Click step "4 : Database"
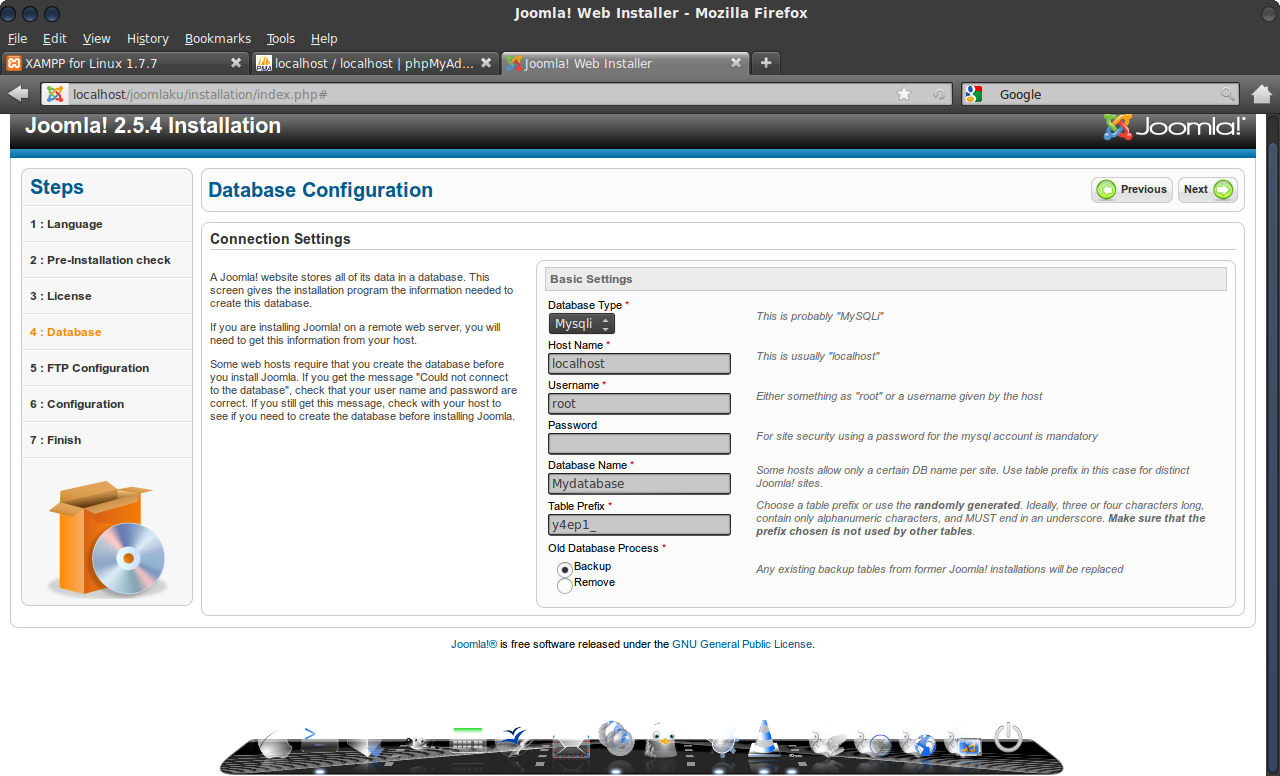The width and height of the screenshot is (1280, 776). 66,332
